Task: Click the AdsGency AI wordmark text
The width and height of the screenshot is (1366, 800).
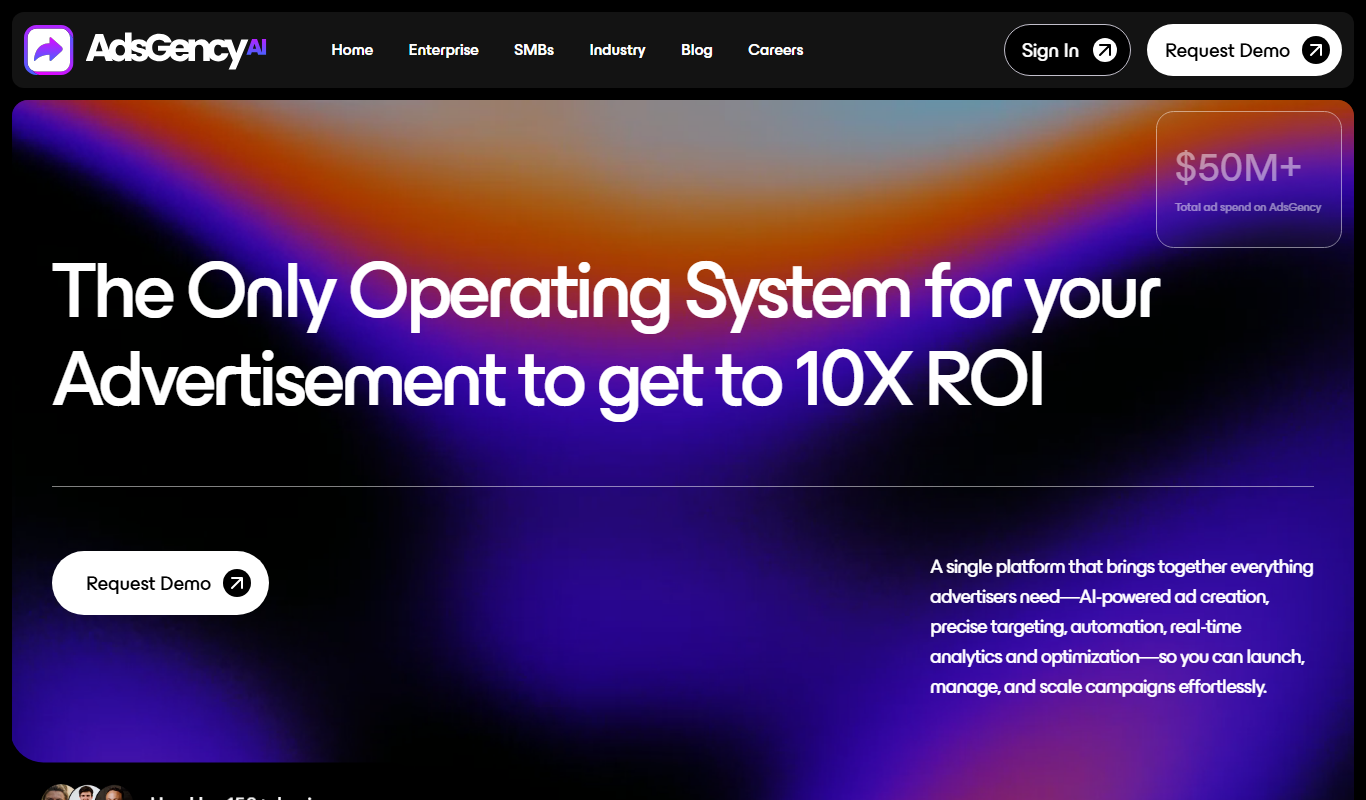Action: click(x=176, y=49)
